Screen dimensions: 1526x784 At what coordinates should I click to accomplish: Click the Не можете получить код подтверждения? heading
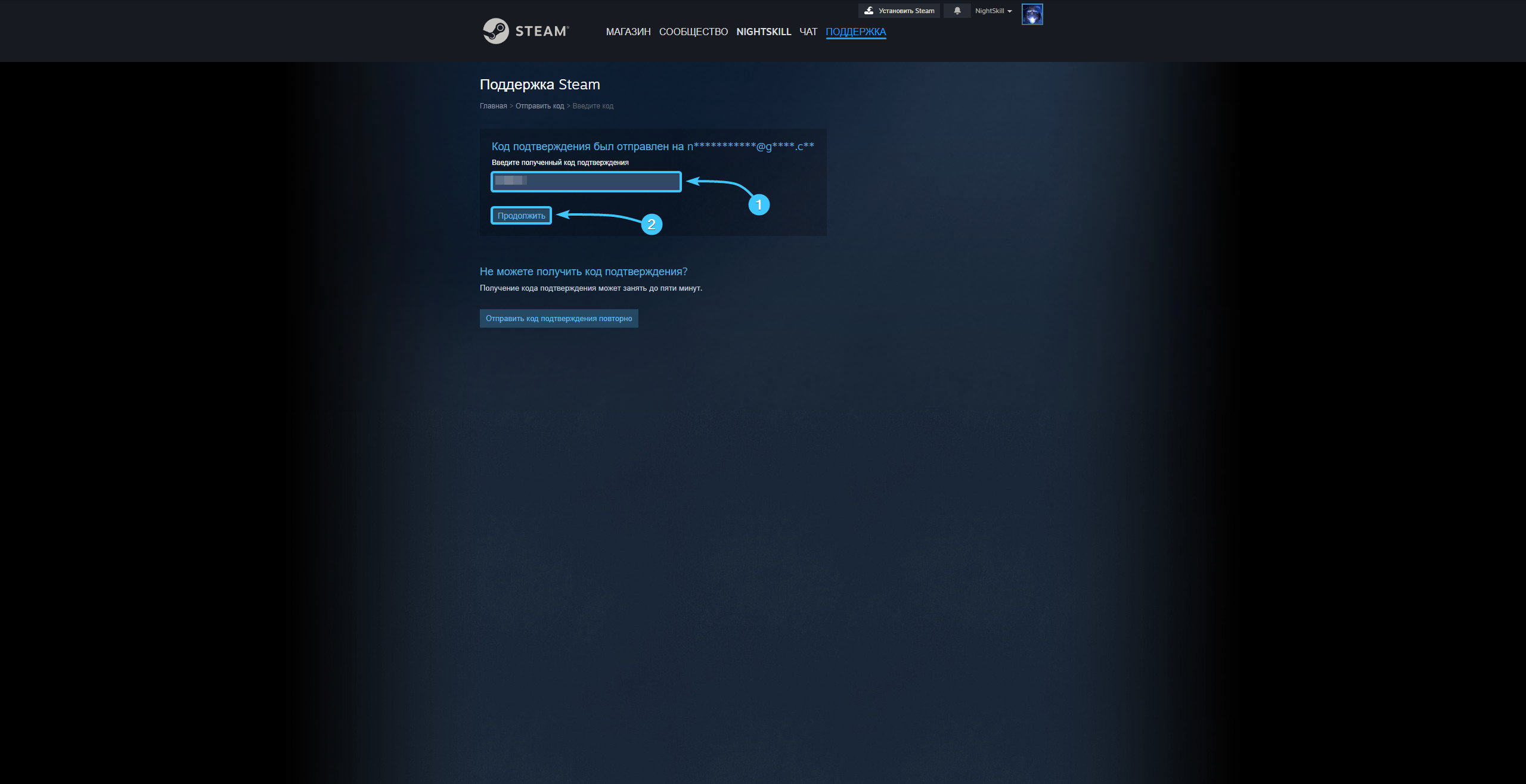tap(584, 272)
